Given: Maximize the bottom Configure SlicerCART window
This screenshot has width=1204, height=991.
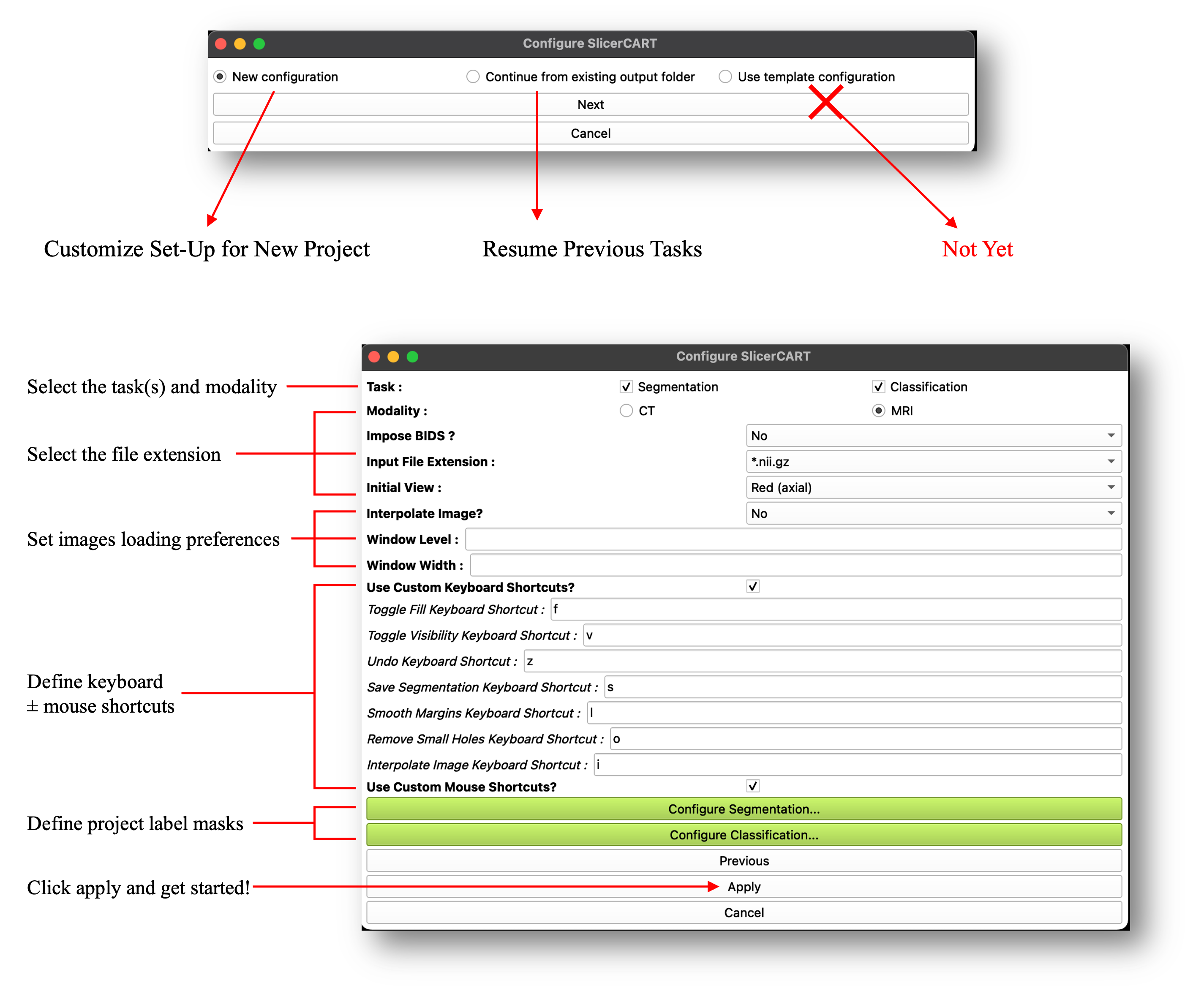Looking at the screenshot, I should [412, 357].
